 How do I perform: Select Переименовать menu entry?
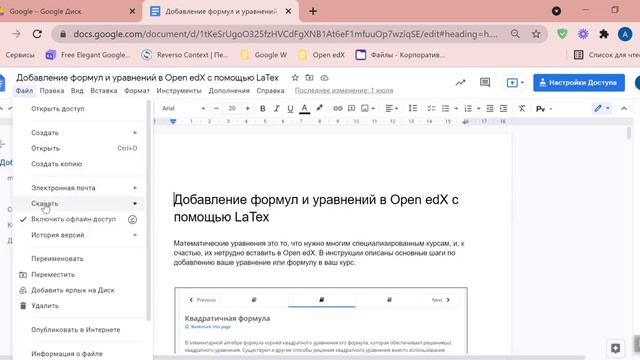(80, 259)
